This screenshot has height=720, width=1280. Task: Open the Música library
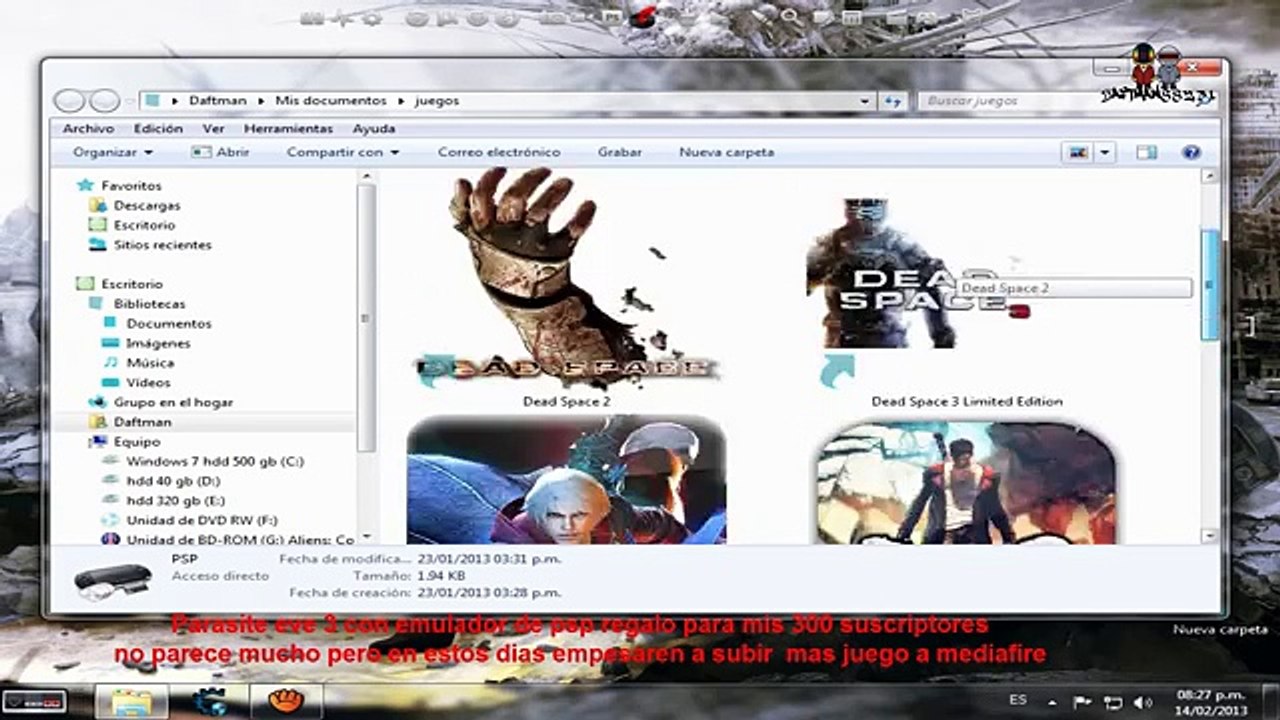click(x=150, y=363)
